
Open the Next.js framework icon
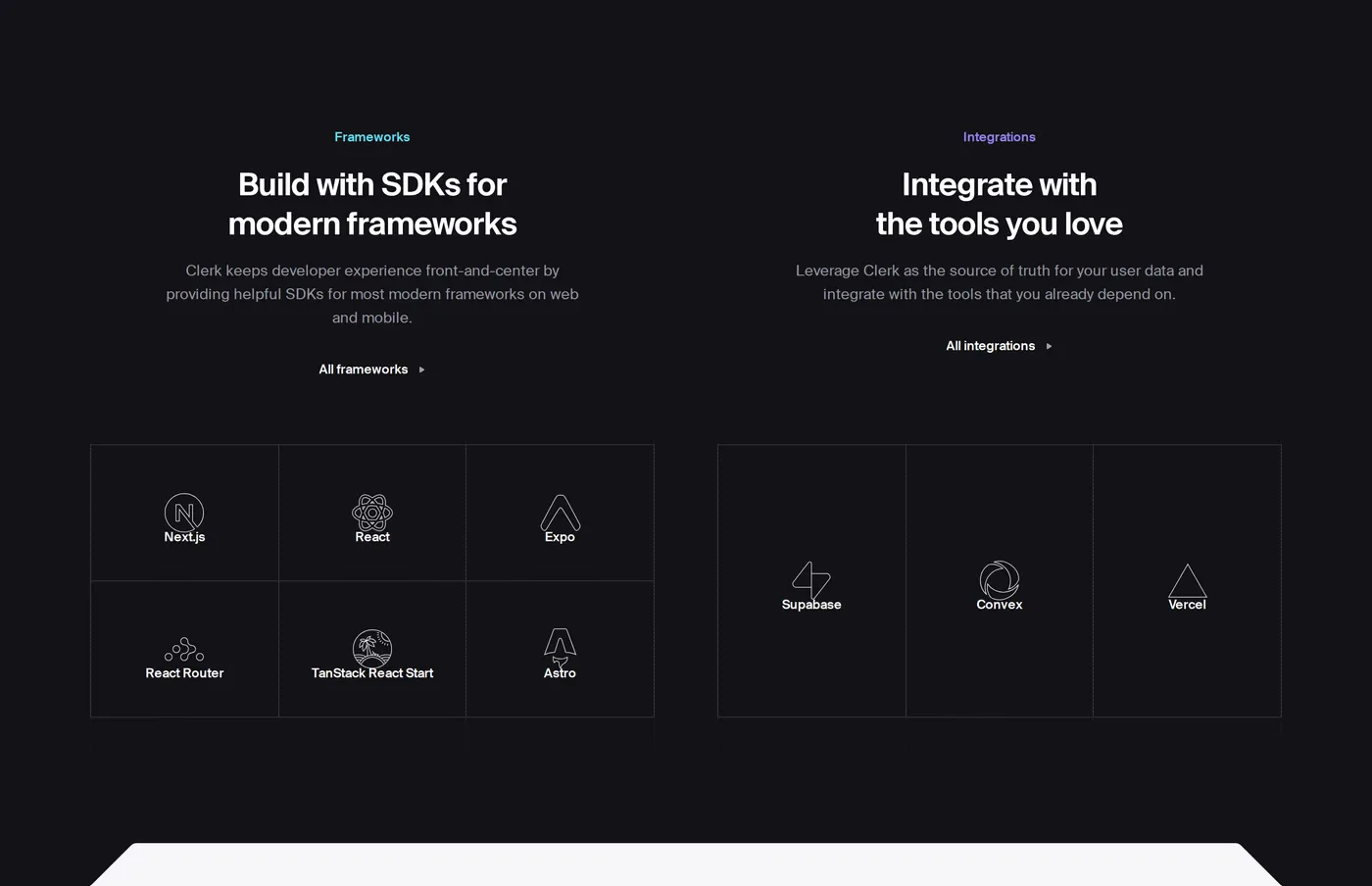[184, 513]
